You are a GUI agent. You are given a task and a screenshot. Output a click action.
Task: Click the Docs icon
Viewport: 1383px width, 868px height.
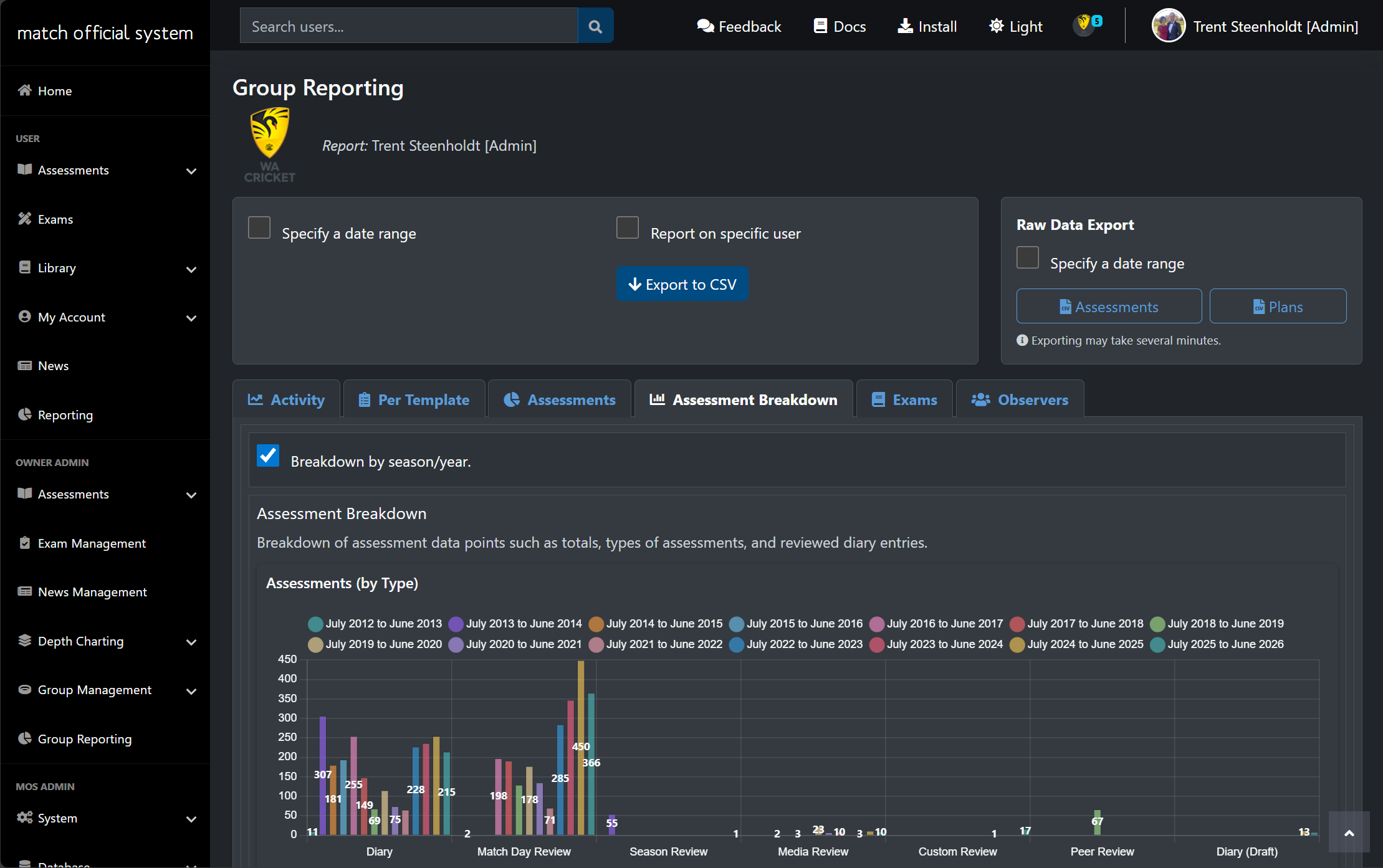820,26
